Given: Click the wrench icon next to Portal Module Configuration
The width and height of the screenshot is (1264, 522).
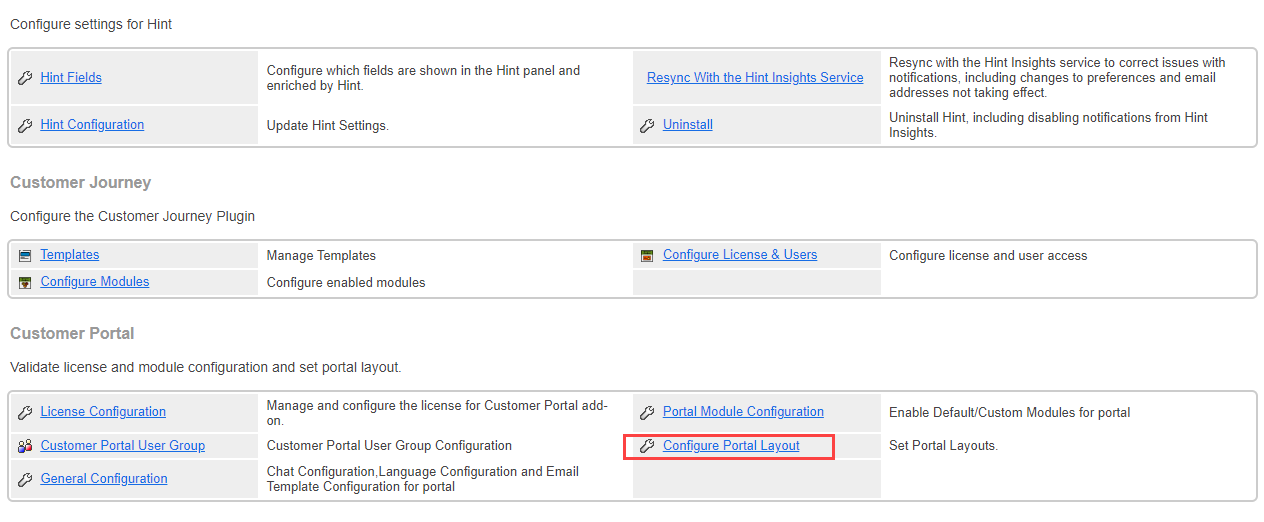Looking at the screenshot, I should (647, 412).
